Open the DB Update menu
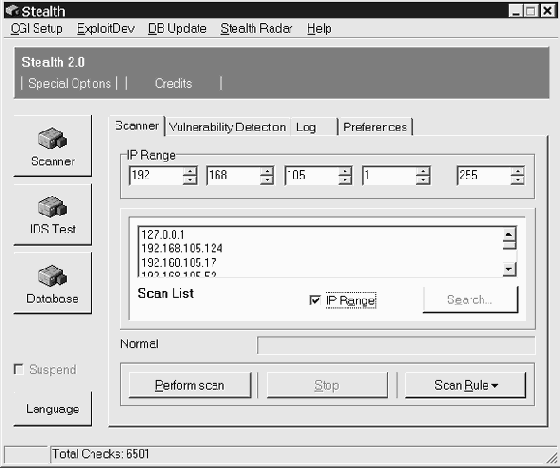This screenshot has height=468, width=560. tap(177, 29)
